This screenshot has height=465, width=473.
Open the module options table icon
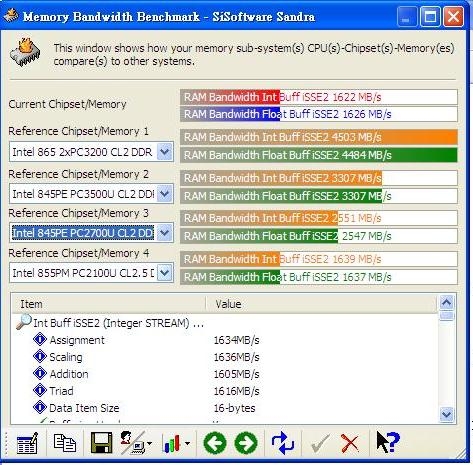(28, 443)
